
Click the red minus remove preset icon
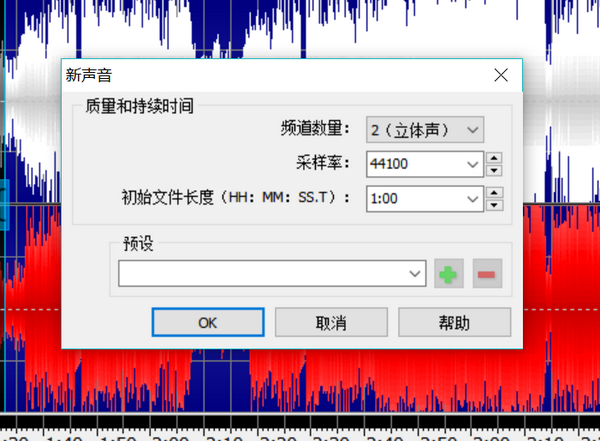[x=487, y=274]
